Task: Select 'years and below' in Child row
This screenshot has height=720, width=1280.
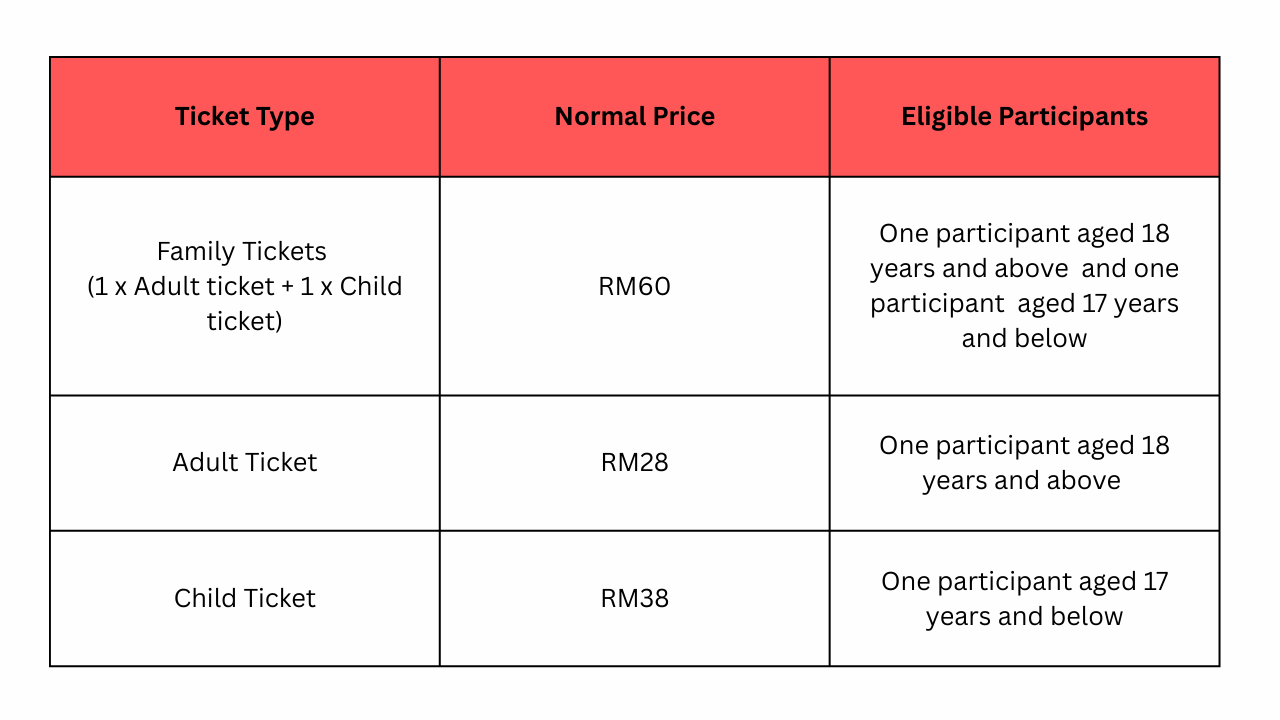Action: tap(1025, 617)
